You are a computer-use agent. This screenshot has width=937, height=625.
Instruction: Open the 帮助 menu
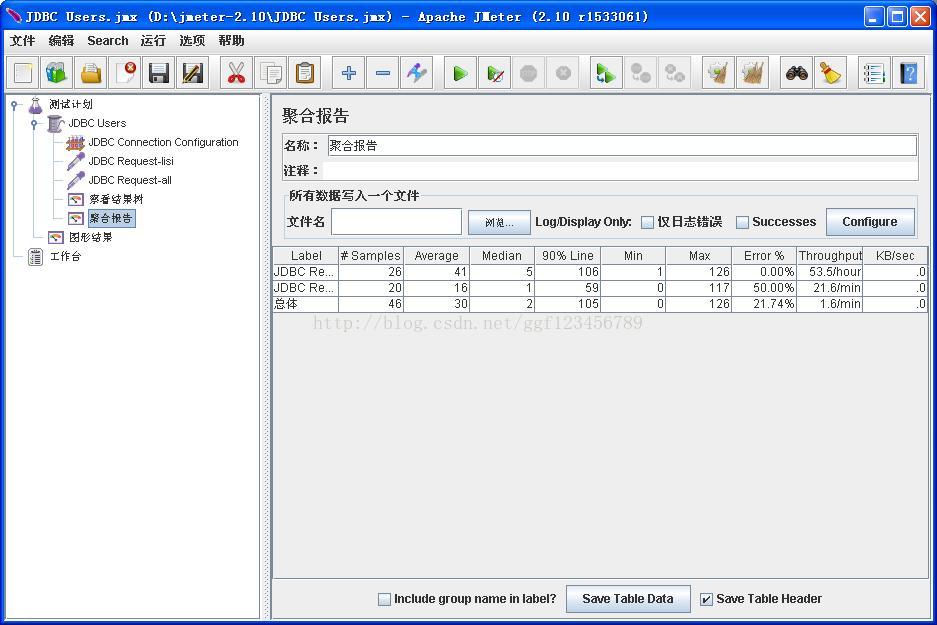(x=231, y=41)
